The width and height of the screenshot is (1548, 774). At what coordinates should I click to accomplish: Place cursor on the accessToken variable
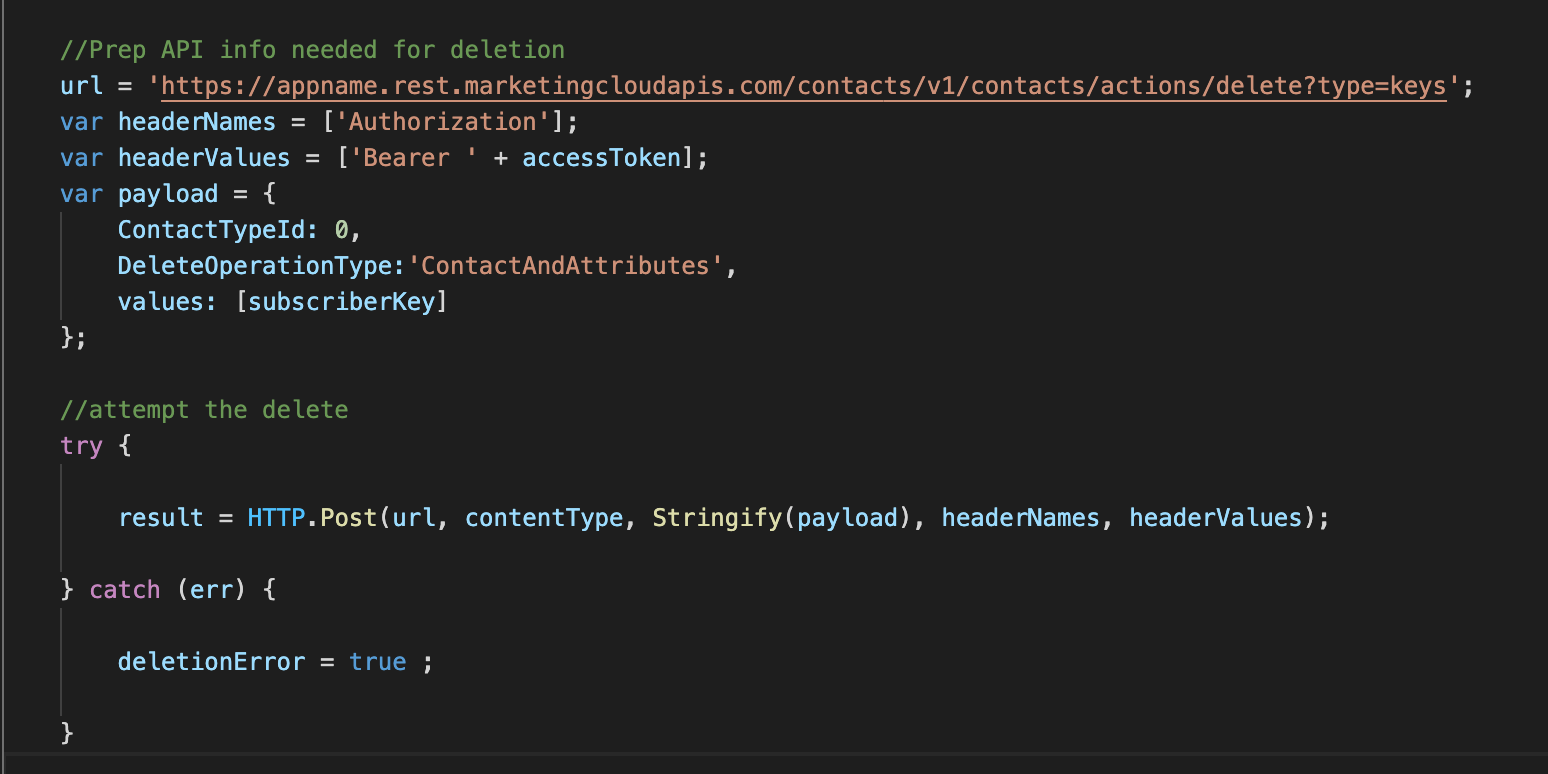pos(601,158)
